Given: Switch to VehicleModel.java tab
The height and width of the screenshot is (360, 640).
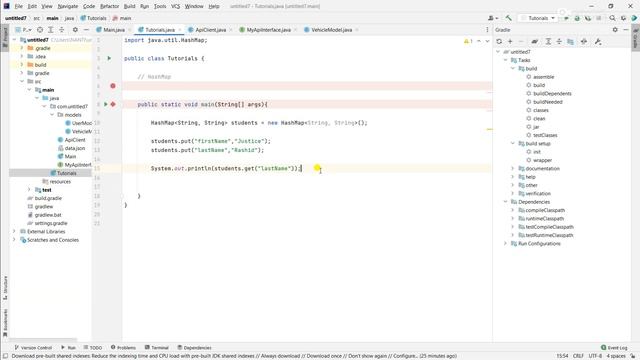Looking at the screenshot, I should (331, 30).
